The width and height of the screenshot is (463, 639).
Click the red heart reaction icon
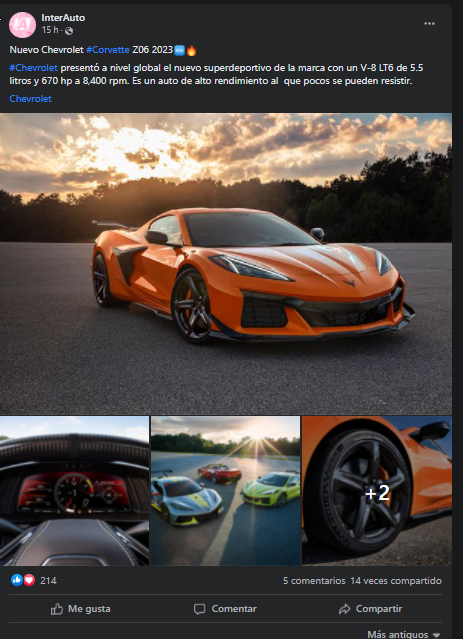pyautogui.click(x=29, y=580)
